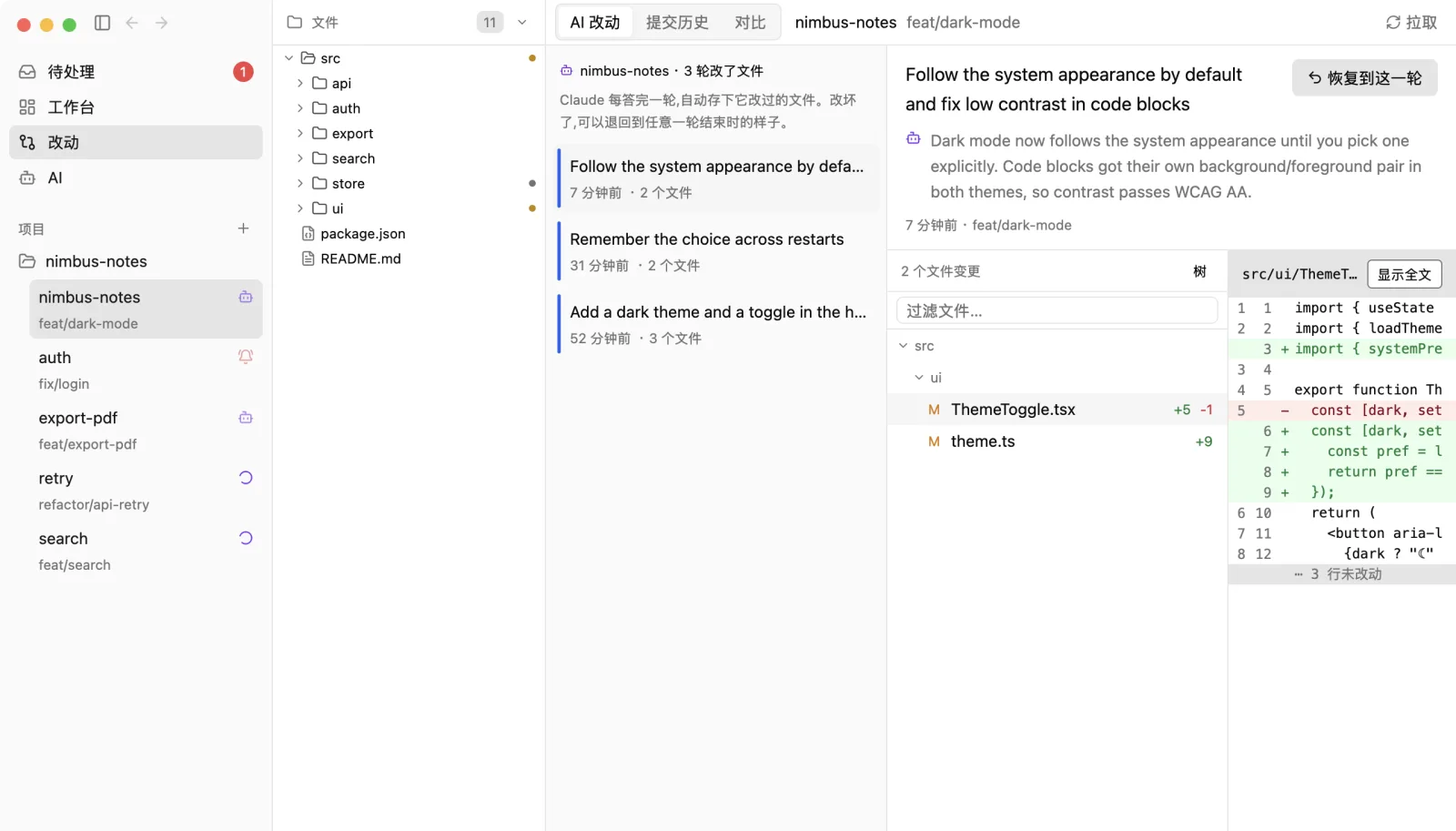Select the Add a dark theme round
This screenshot has width=1456, height=831.
coord(718,324)
